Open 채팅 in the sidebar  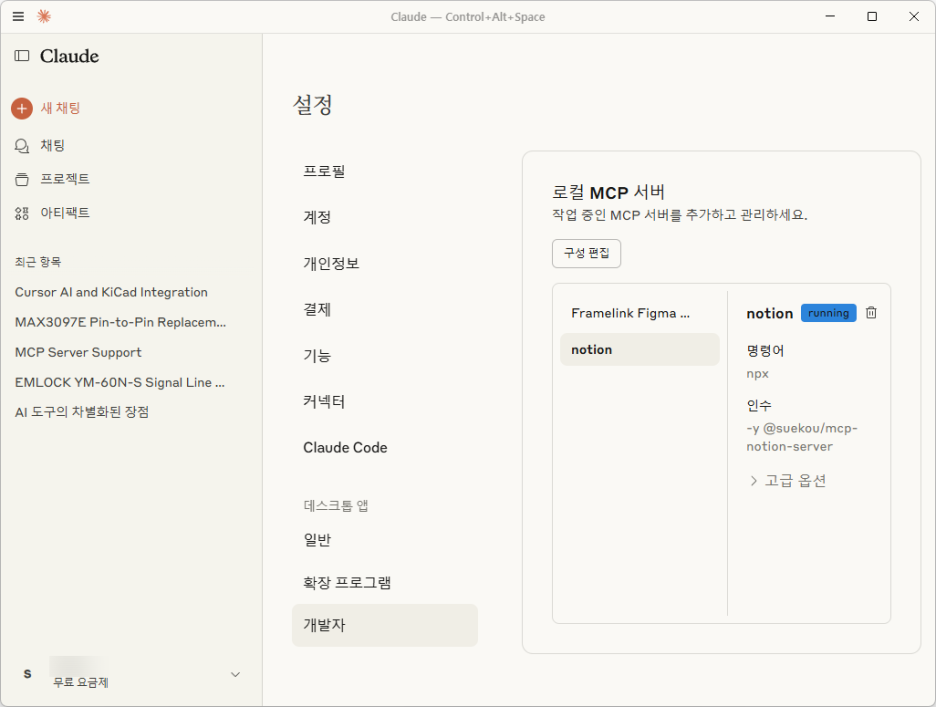(53, 146)
